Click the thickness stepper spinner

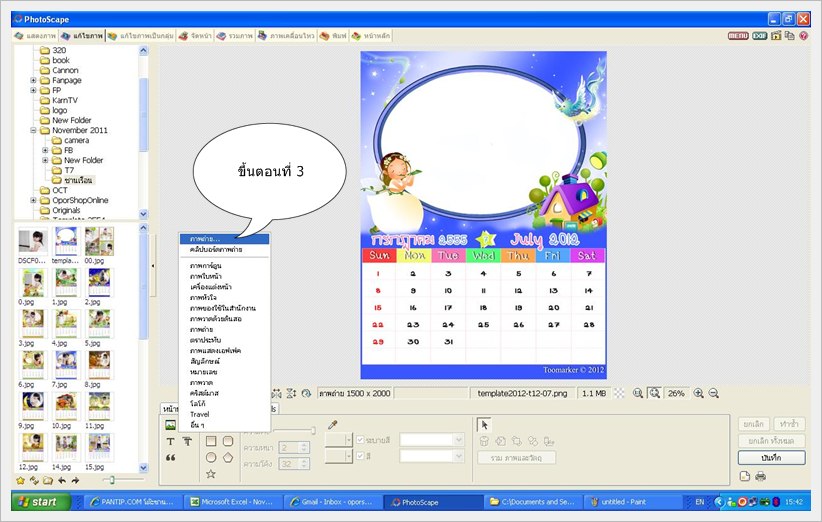tap(304, 448)
